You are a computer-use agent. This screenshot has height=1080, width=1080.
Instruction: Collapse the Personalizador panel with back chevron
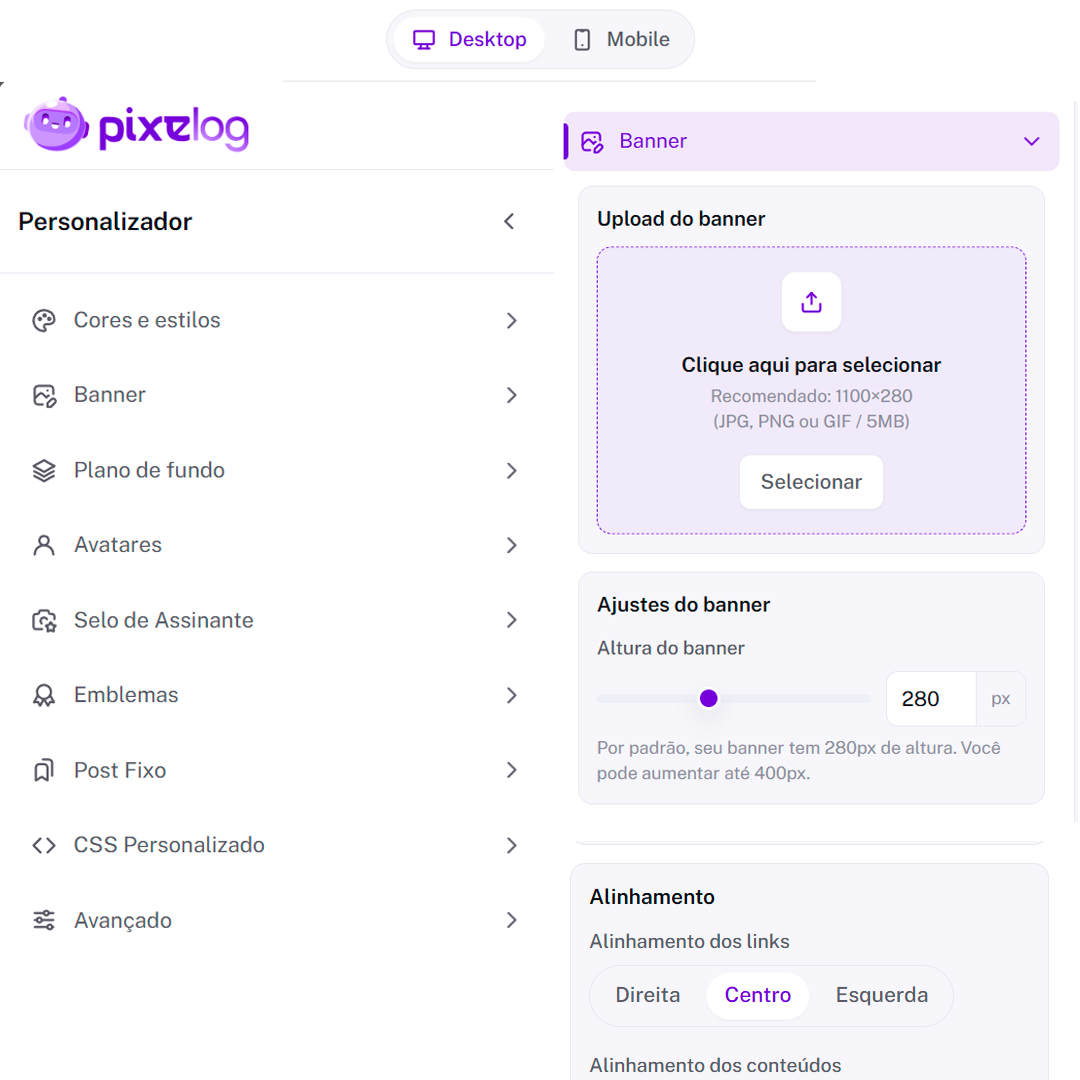pos(509,222)
